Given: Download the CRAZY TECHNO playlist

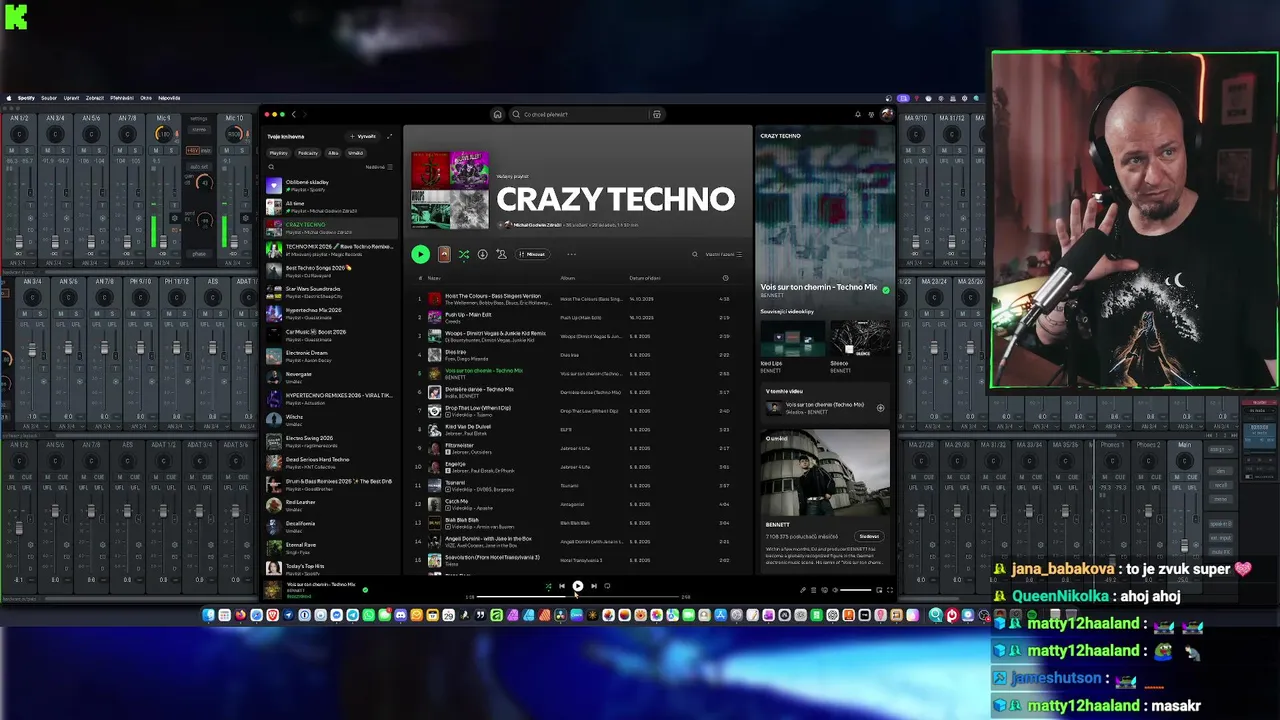Looking at the screenshot, I should pyautogui.click(x=482, y=254).
